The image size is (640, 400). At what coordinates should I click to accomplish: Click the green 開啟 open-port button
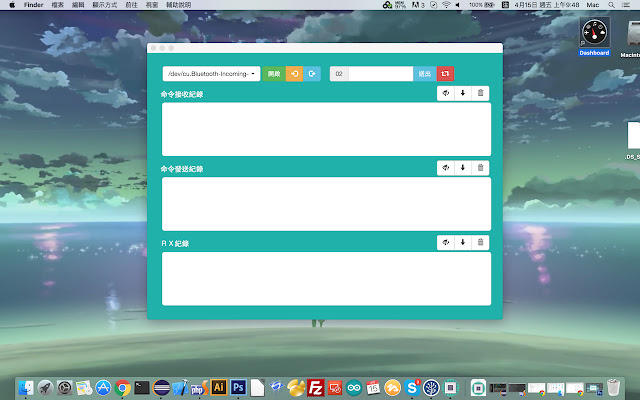(274, 74)
